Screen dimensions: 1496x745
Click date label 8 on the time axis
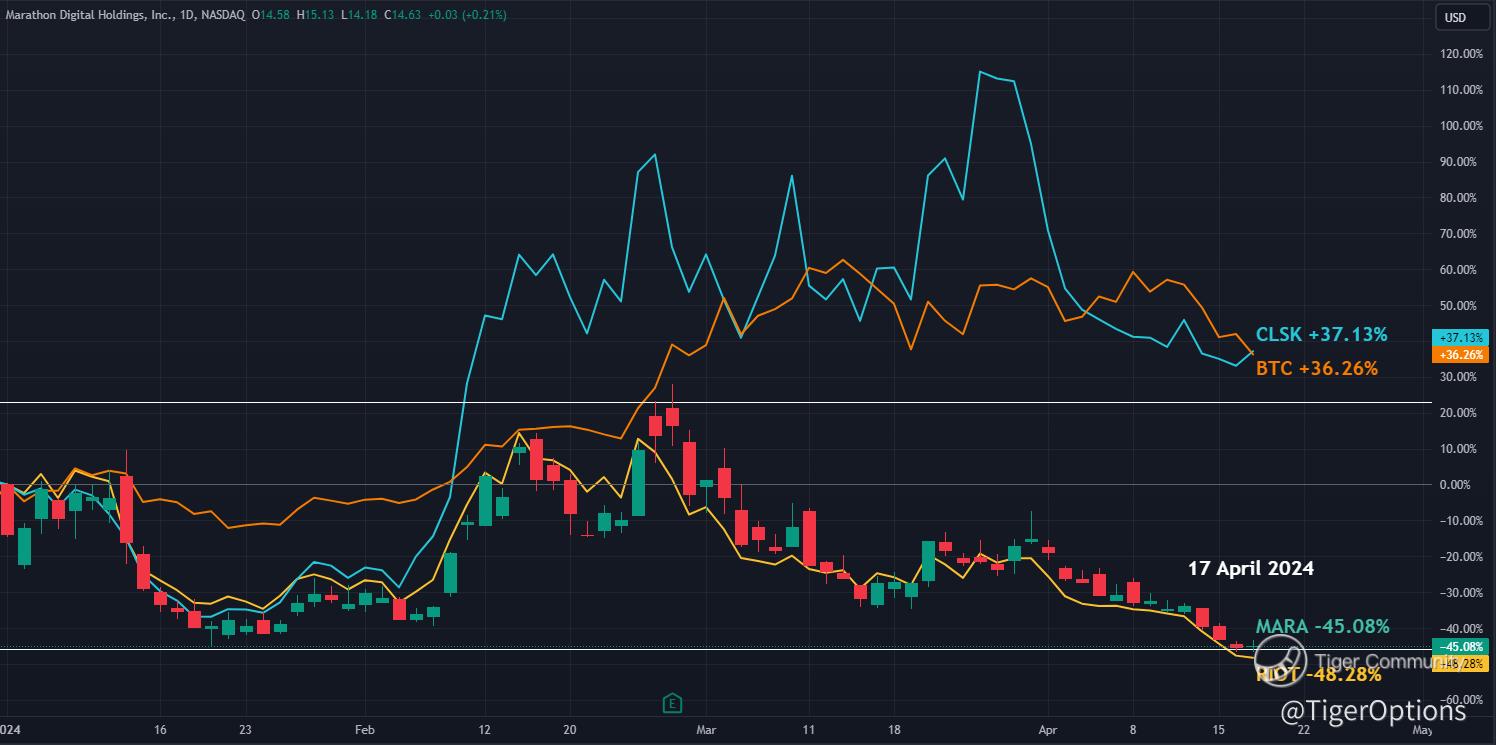[1133, 730]
